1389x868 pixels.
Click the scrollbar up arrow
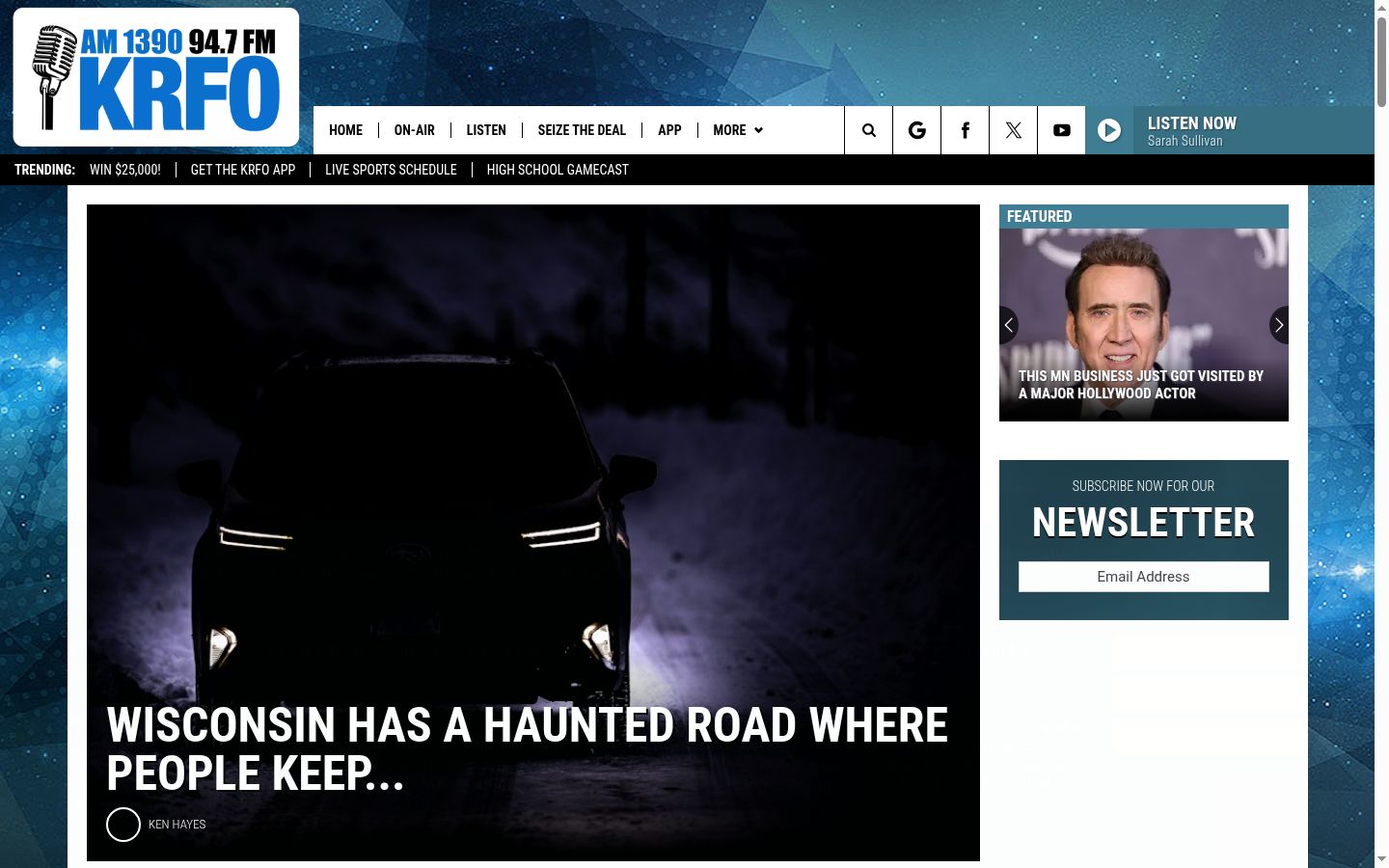pyautogui.click(x=1381, y=8)
